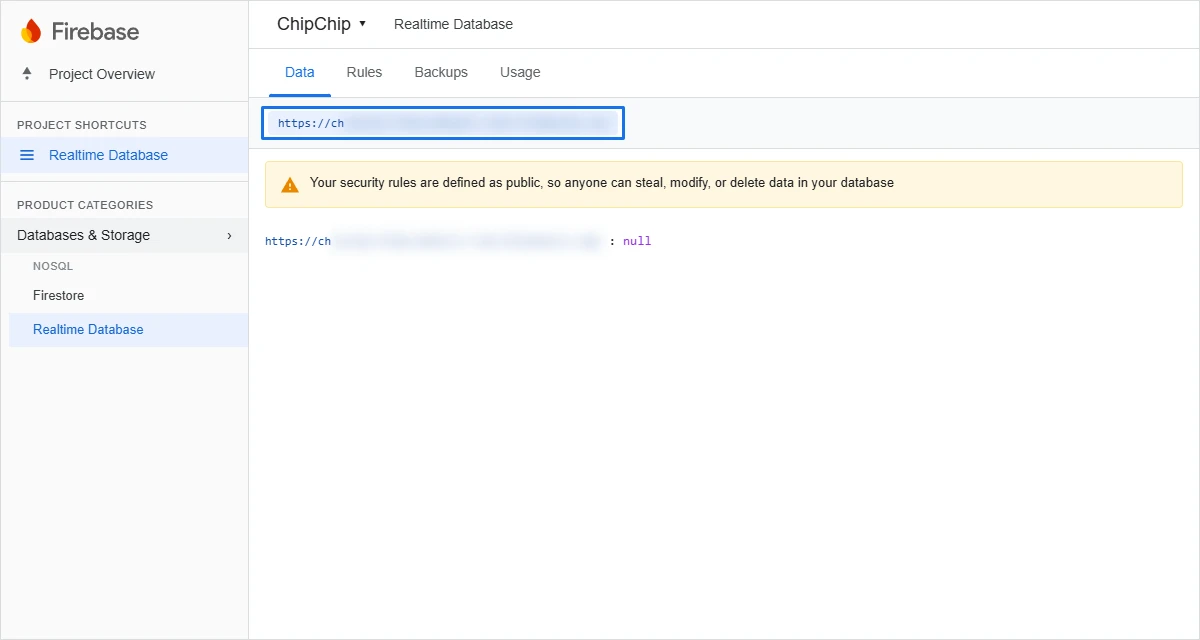Click the Realtime Database shortcut list icon
Screen dimensions: 1200x640
click(27, 155)
